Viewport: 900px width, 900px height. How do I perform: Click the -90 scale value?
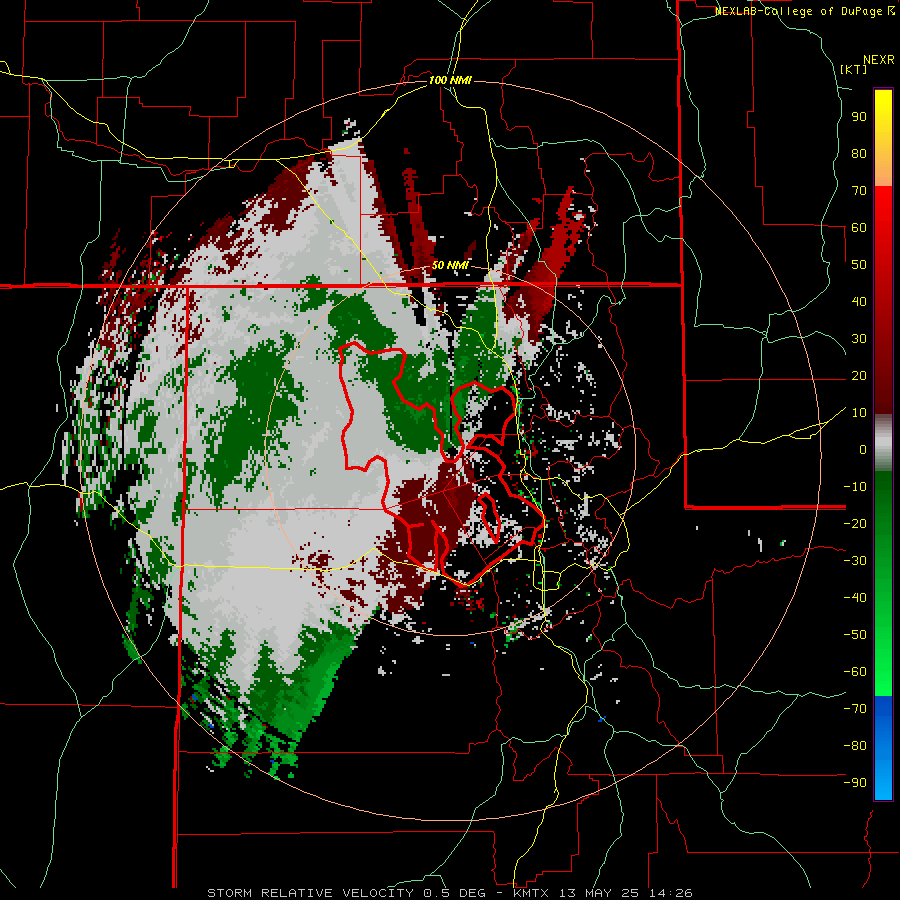[855, 783]
